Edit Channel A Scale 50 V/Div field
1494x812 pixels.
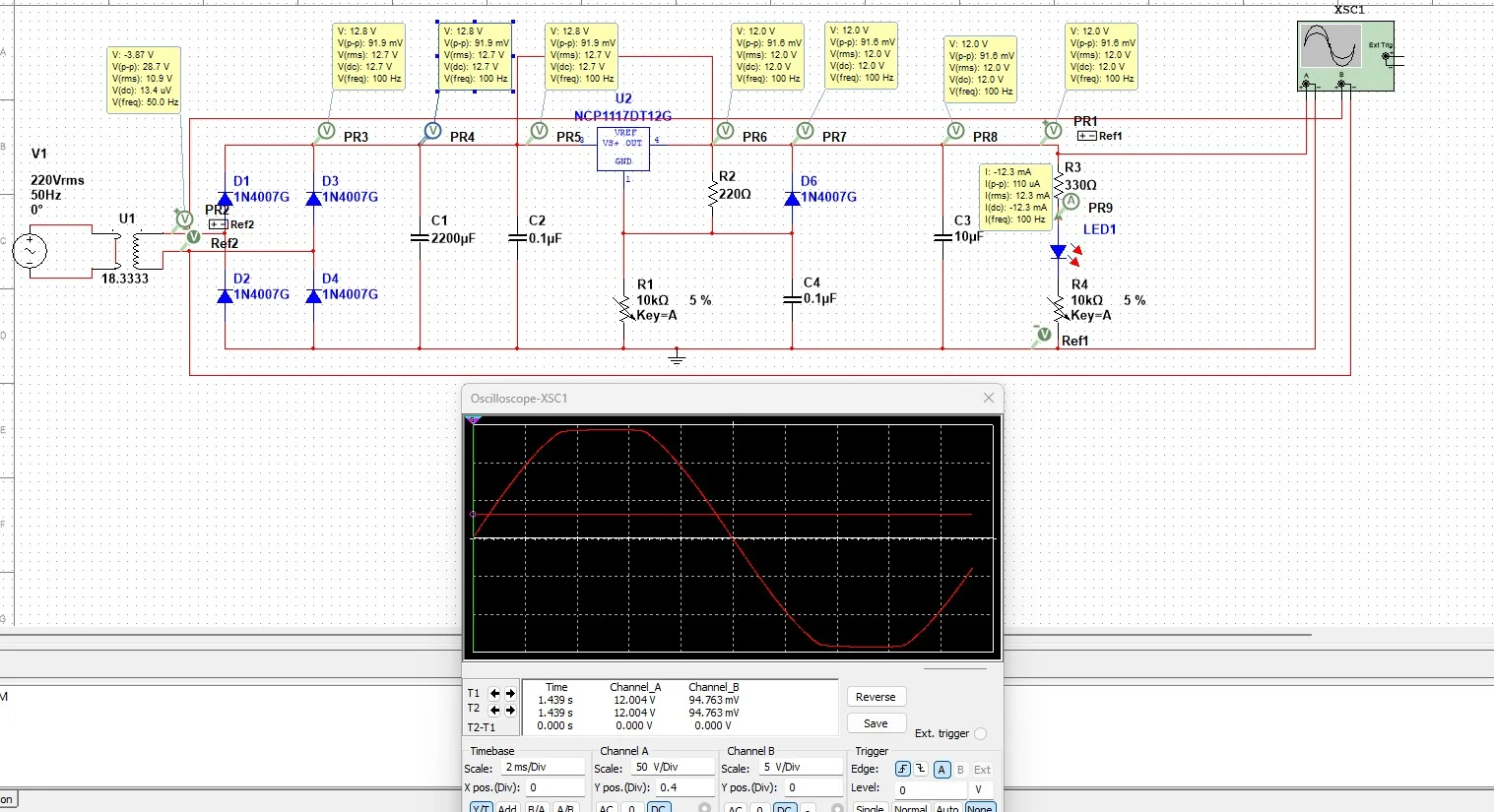pos(673,768)
